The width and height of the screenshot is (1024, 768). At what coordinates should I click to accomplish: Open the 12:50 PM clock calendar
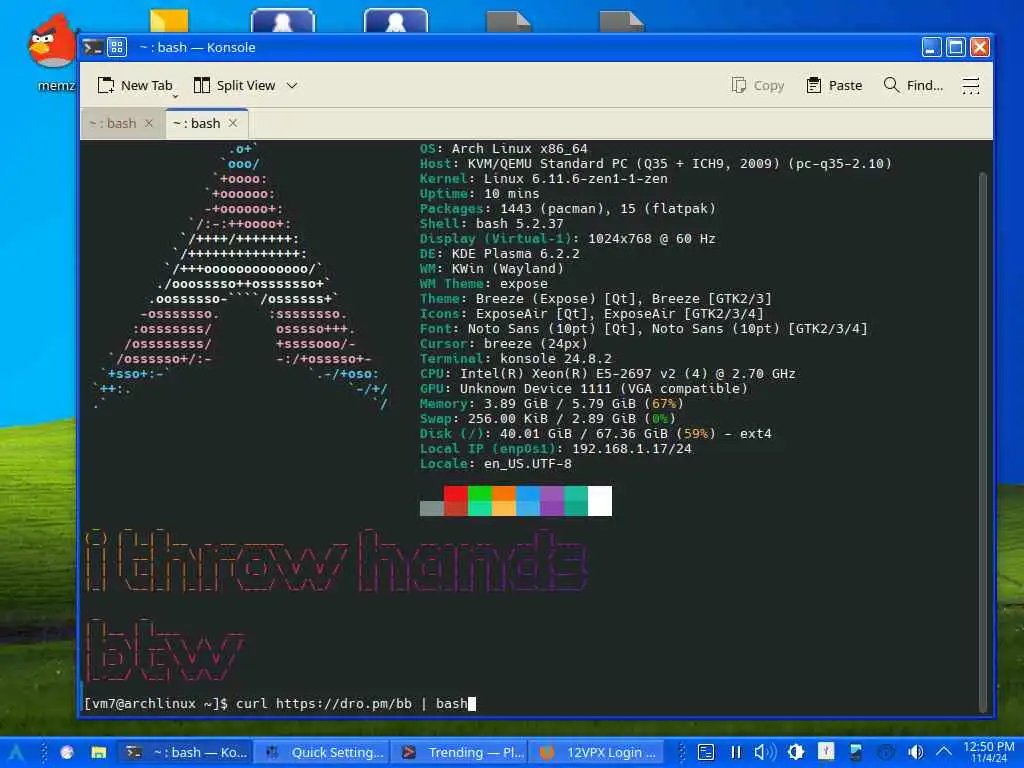[989, 752]
